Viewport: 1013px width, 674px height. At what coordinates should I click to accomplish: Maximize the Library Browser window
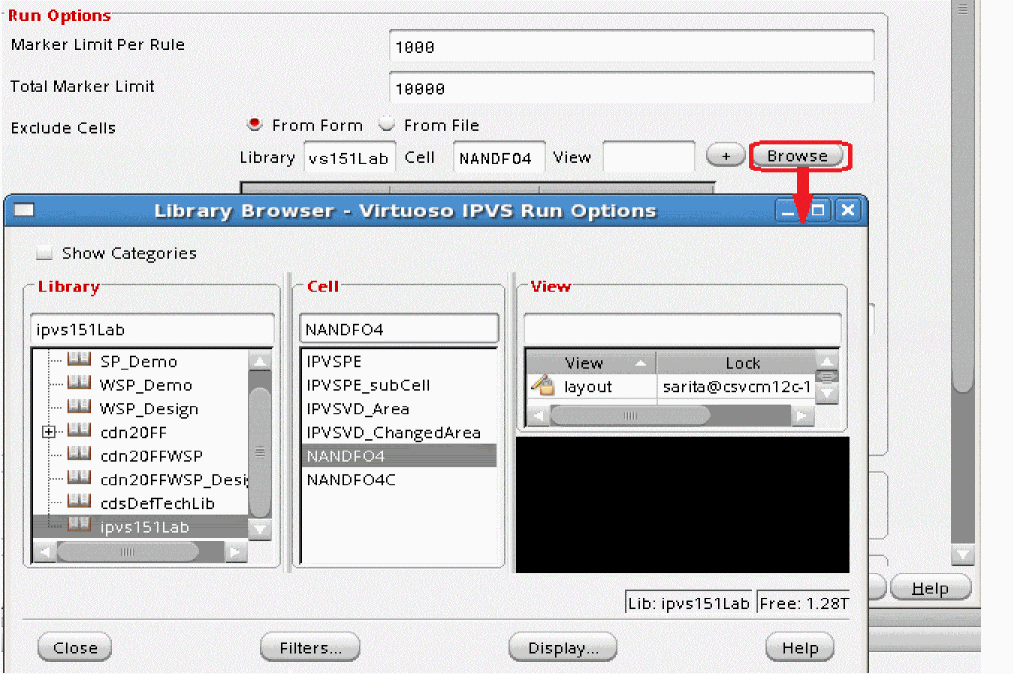click(x=818, y=210)
